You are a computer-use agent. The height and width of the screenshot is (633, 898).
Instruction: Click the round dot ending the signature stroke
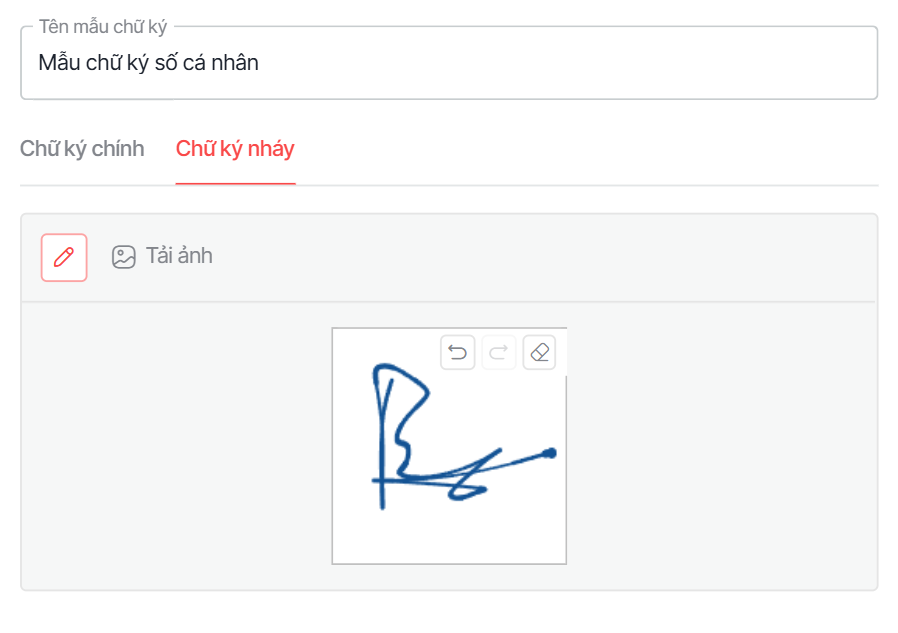click(550, 453)
